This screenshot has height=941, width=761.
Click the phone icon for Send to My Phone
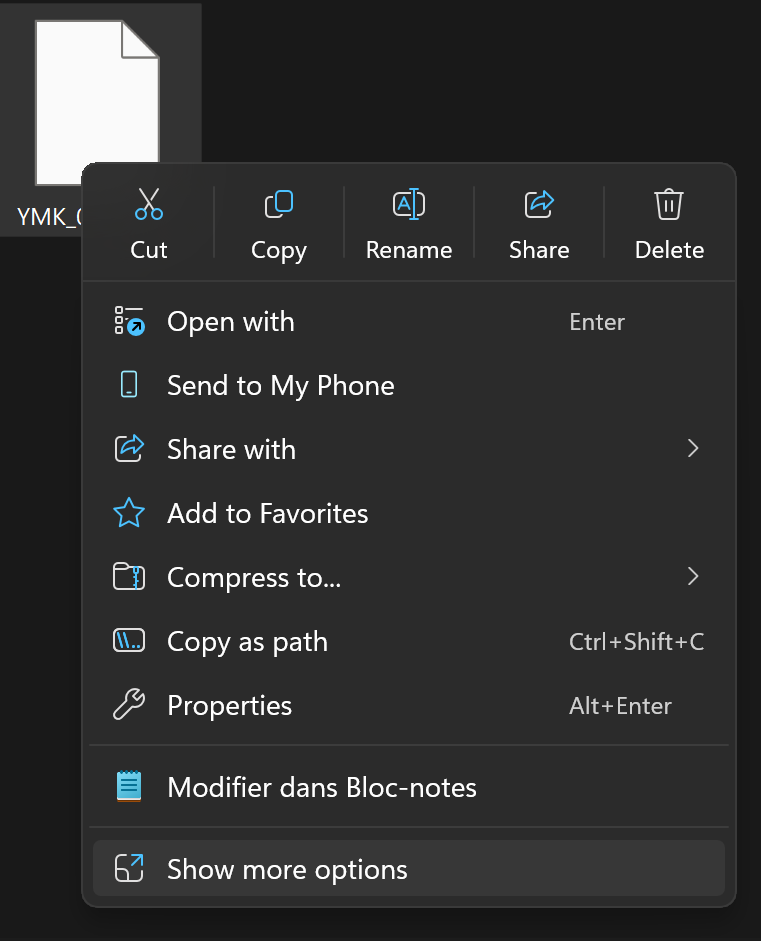click(129, 386)
